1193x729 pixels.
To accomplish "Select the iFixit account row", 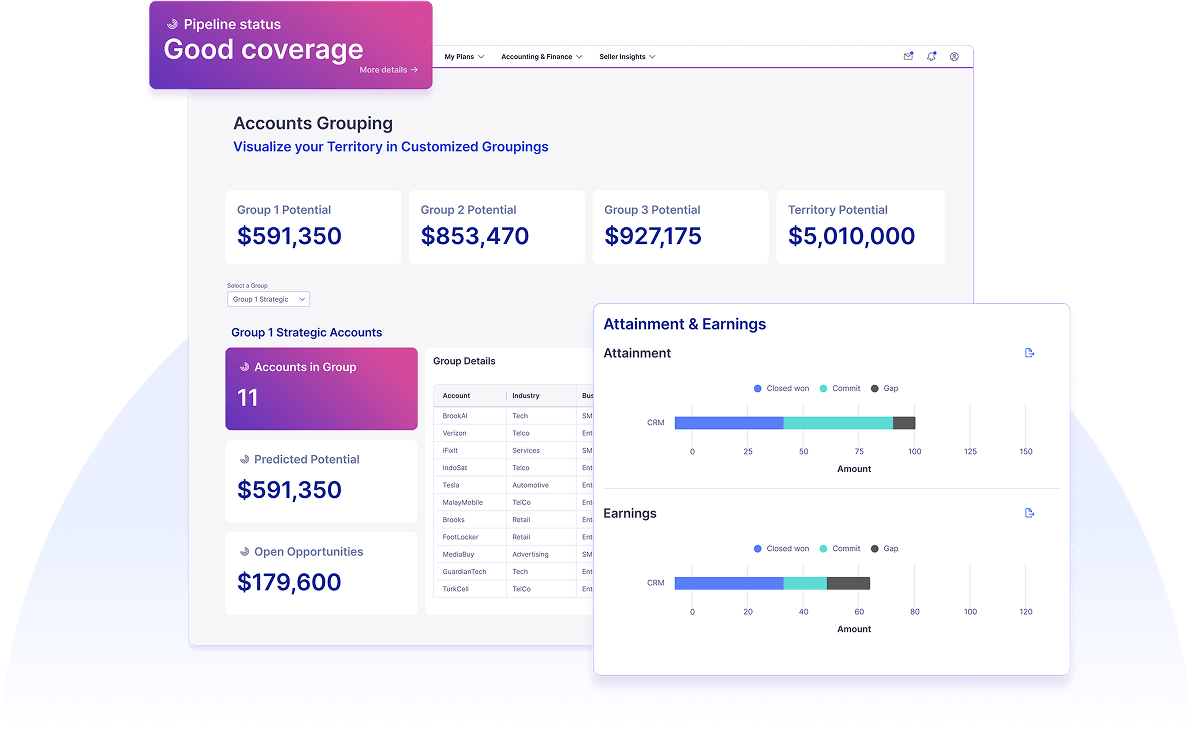I will [x=513, y=450].
